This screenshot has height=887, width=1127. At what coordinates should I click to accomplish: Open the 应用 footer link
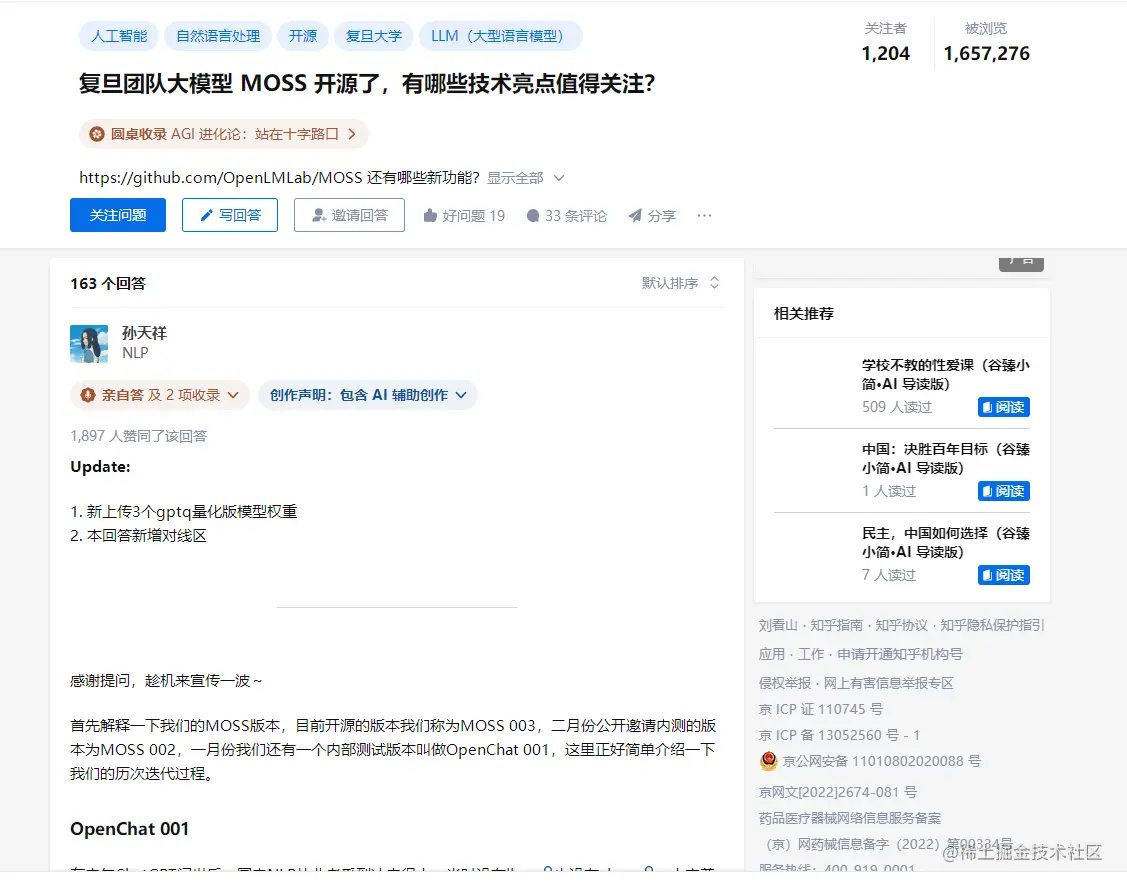tap(772, 654)
